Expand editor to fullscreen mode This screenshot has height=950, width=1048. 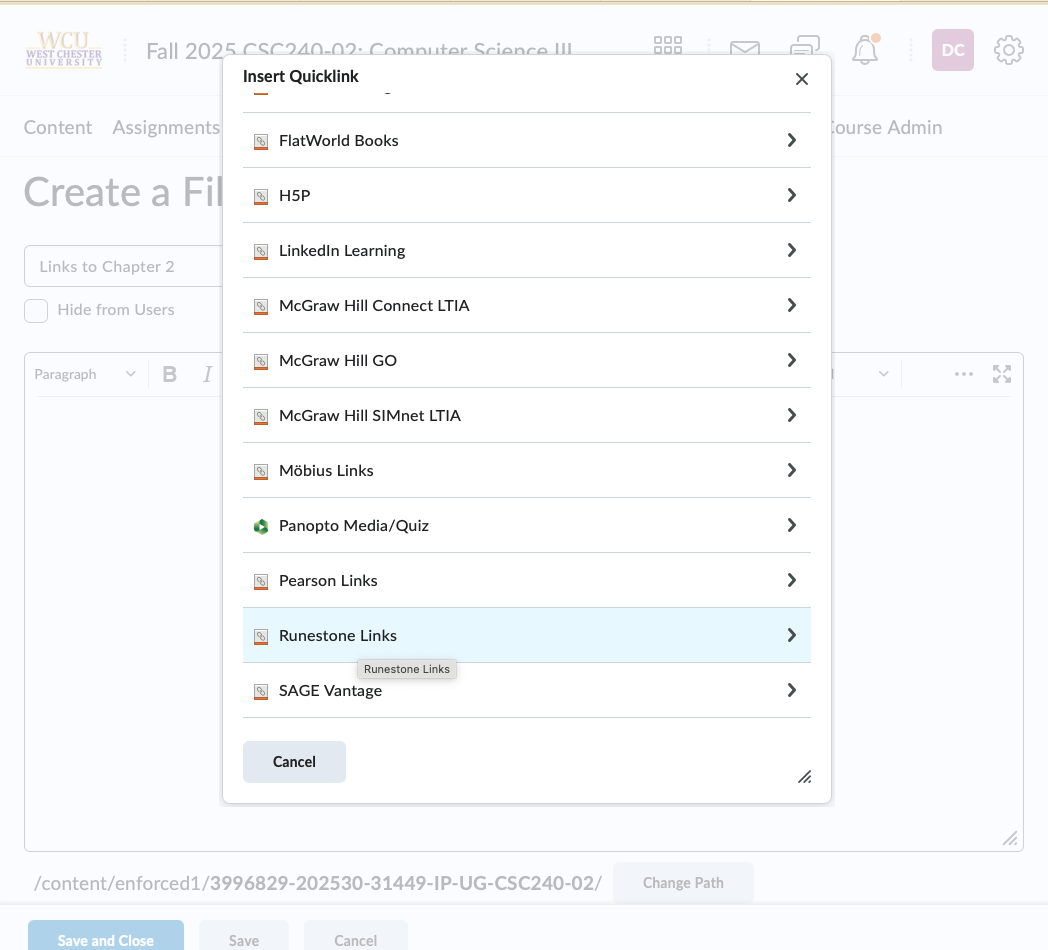(x=1001, y=374)
